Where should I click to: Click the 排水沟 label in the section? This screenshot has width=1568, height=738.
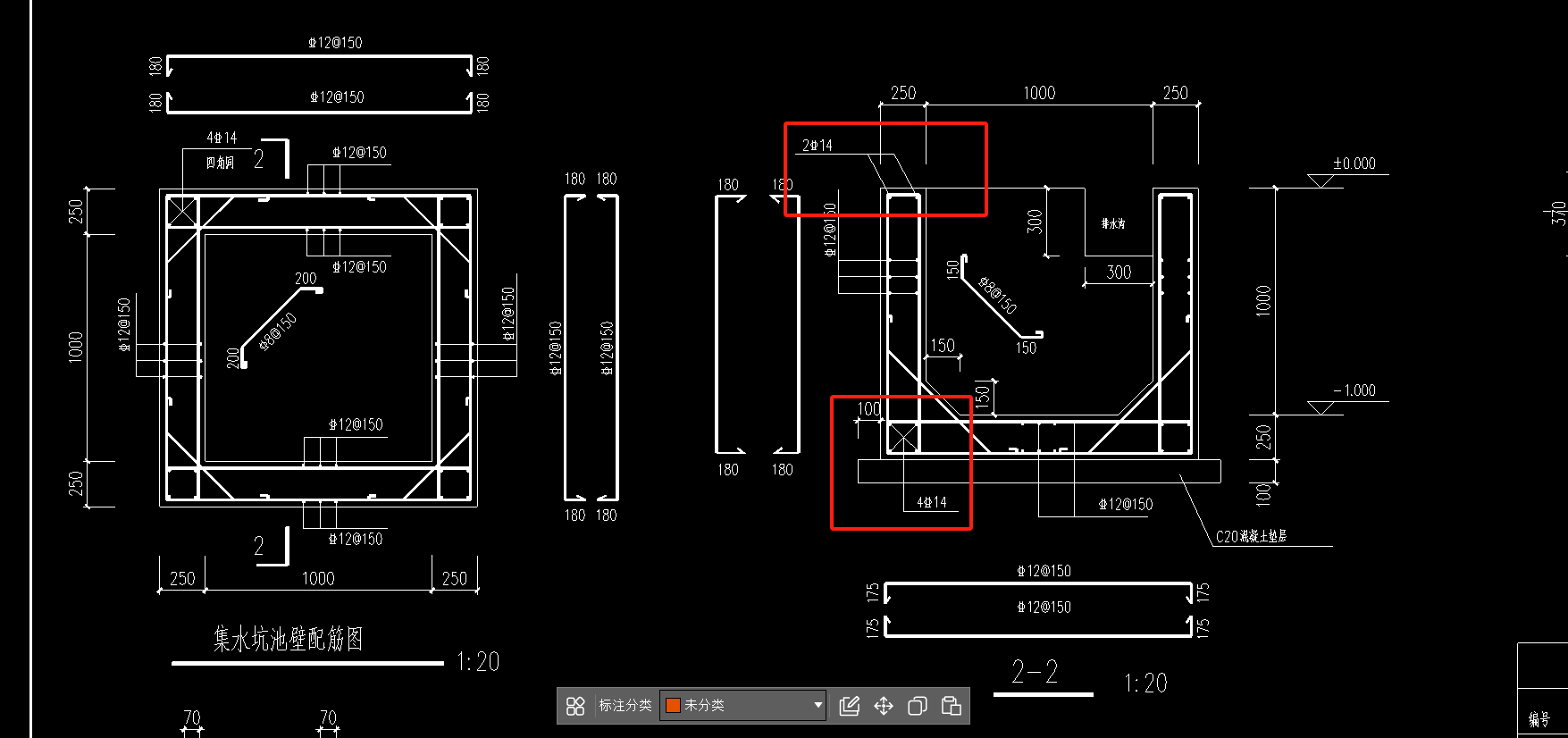1113,223
